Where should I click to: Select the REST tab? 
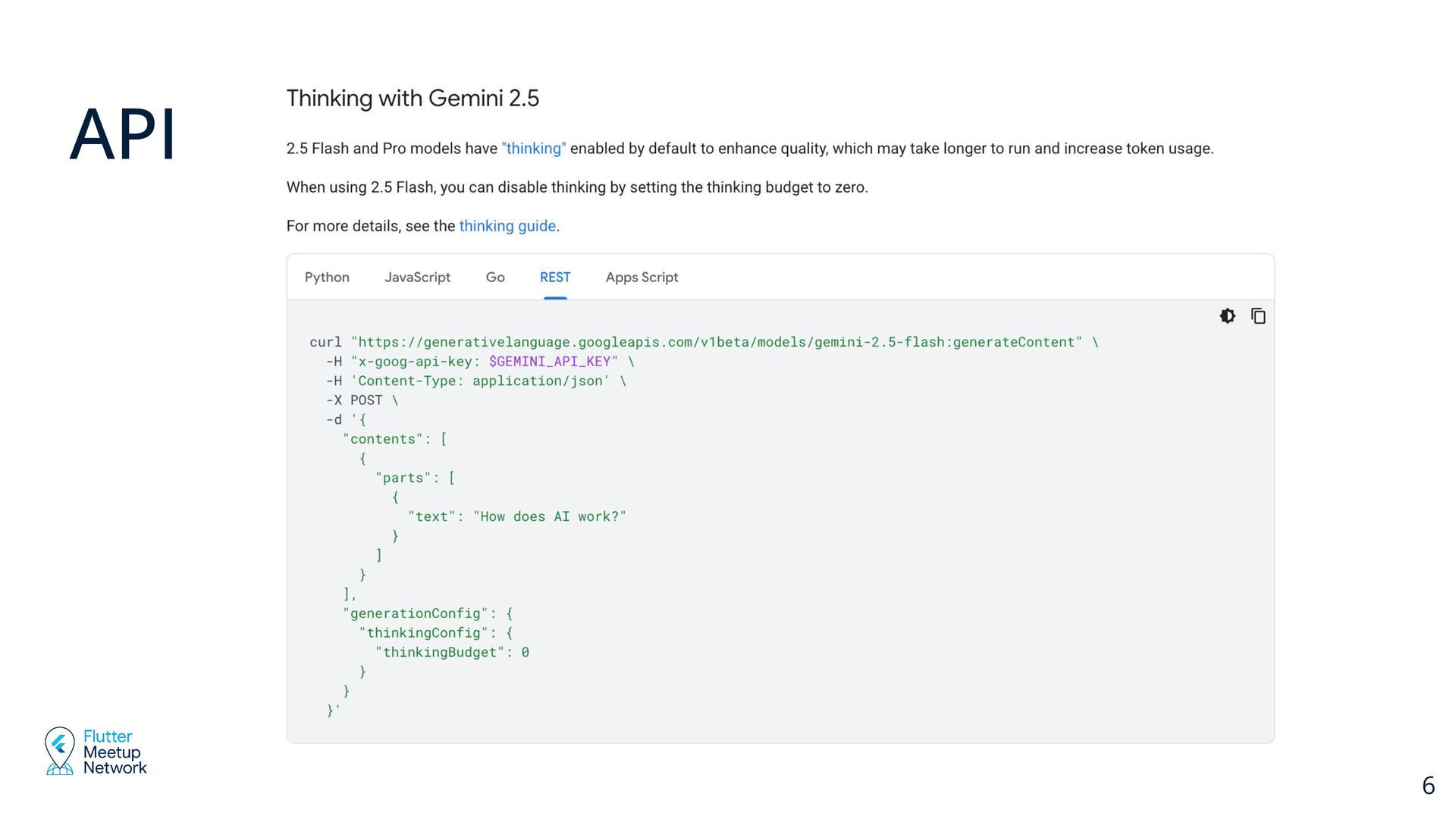[555, 278]
